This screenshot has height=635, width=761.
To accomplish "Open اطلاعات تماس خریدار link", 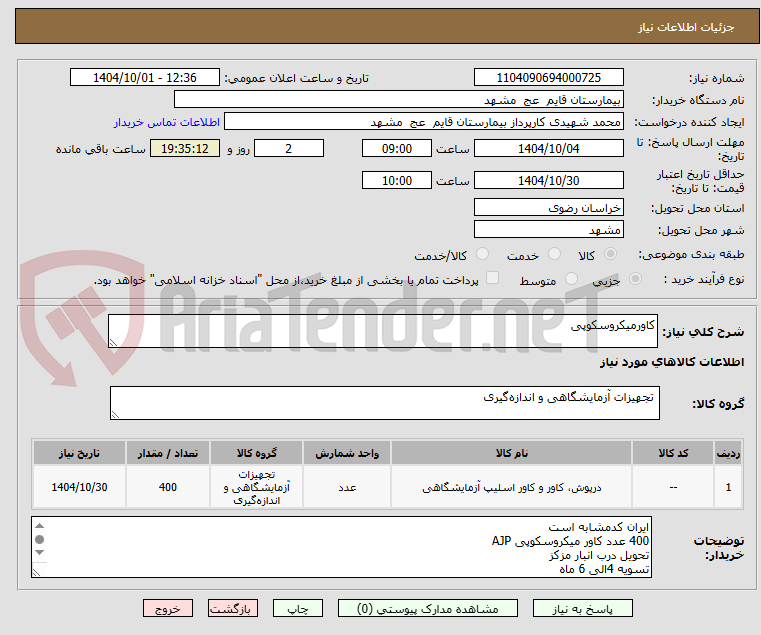I will point(167,122).
